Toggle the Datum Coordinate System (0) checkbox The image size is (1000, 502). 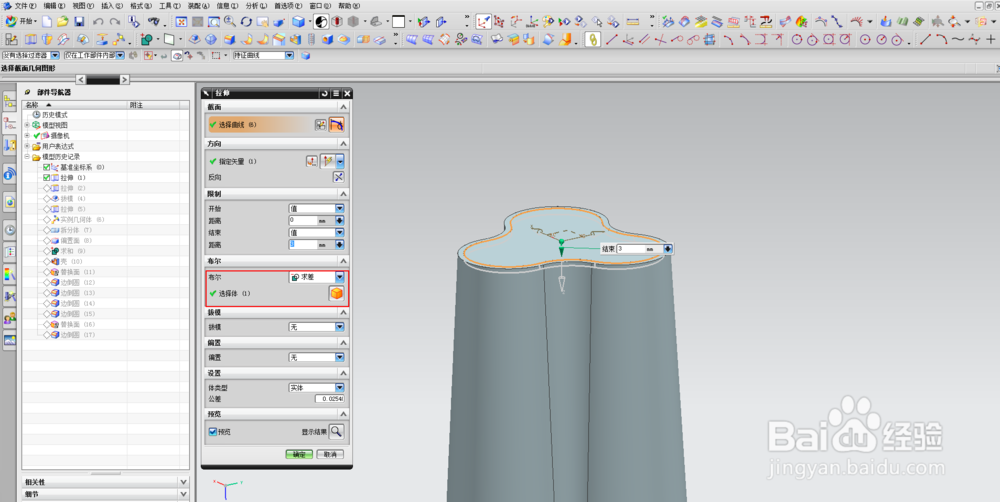click(47, 167)
